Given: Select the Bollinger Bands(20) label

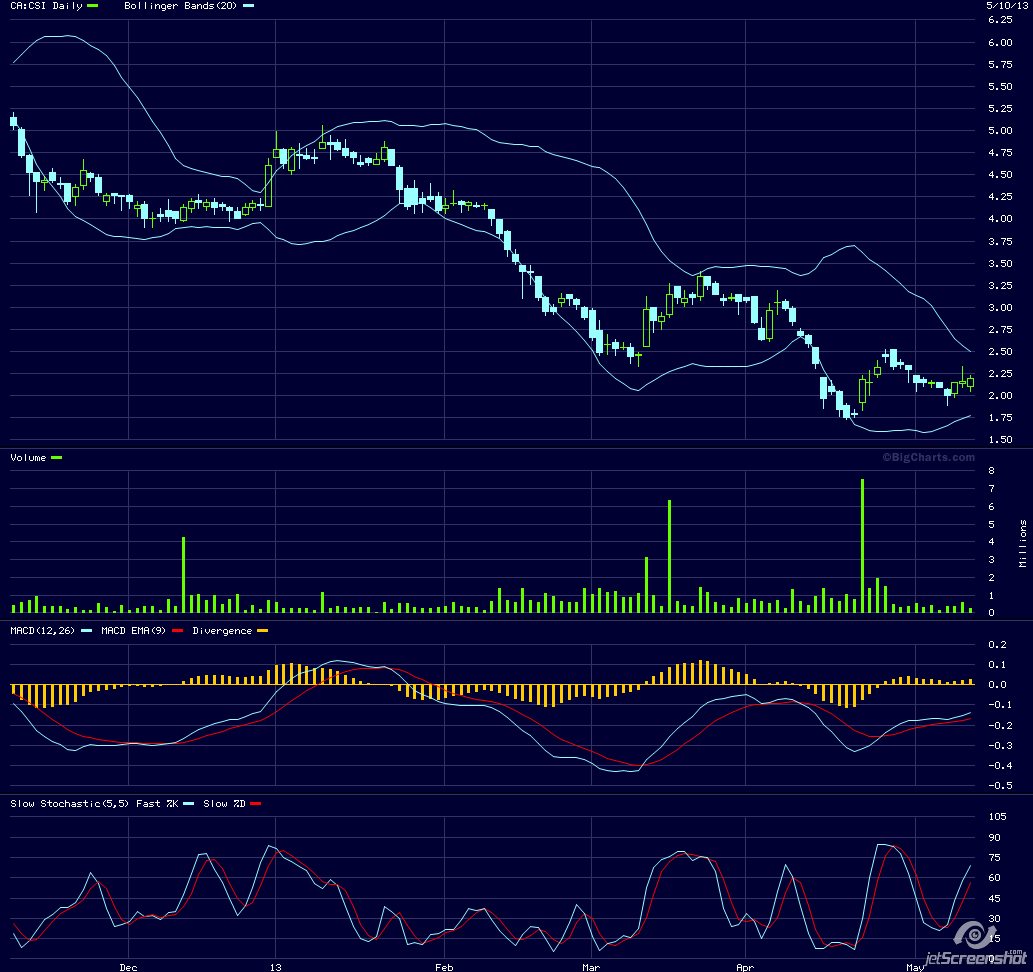Looking at the screenshot, I should pyautogui.click(x=181, y=6).
